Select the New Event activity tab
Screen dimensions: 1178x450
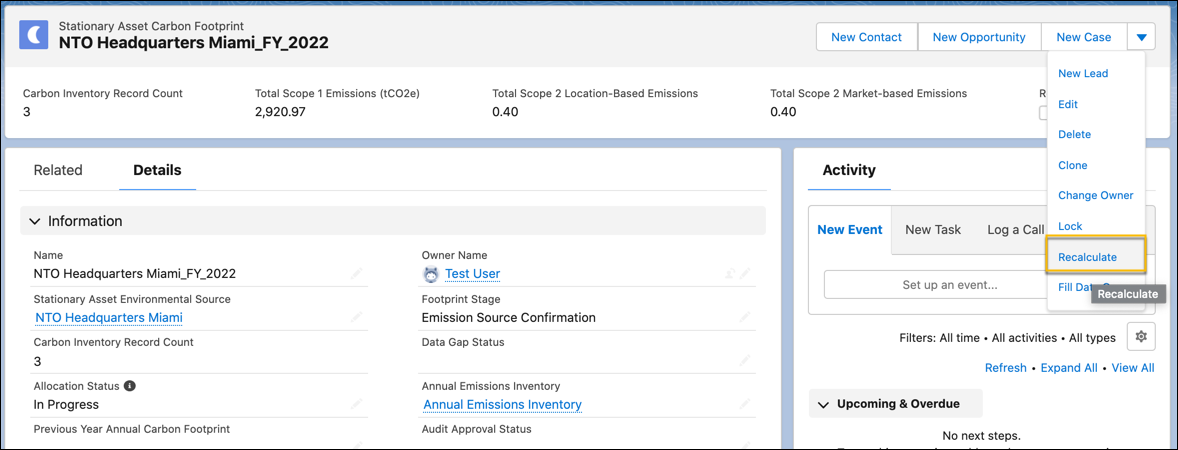pos(850,230)
